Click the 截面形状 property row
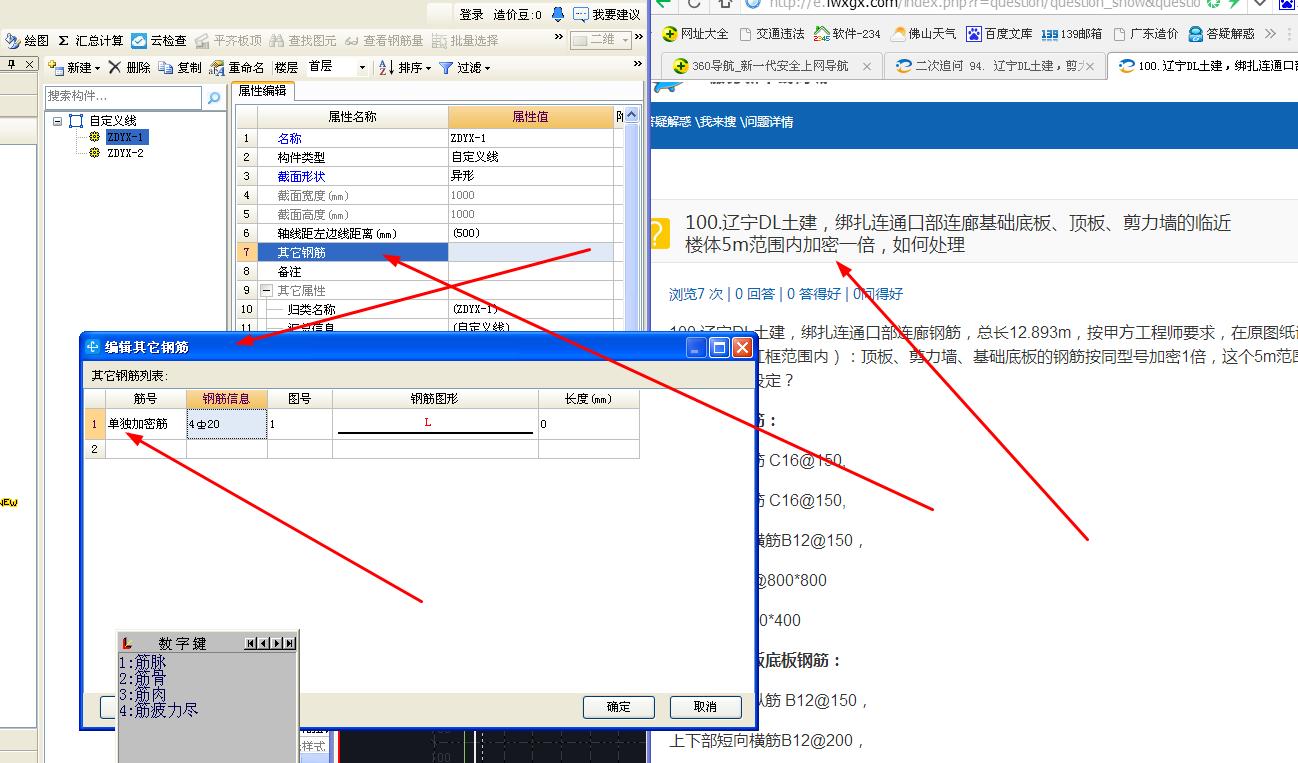This screenshot has width=1298, height=763. point(425,176)
